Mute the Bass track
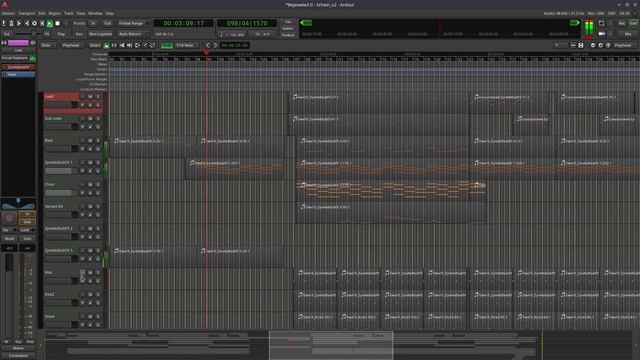This screenshot has height=360, width=640. (x=90, y=141)
